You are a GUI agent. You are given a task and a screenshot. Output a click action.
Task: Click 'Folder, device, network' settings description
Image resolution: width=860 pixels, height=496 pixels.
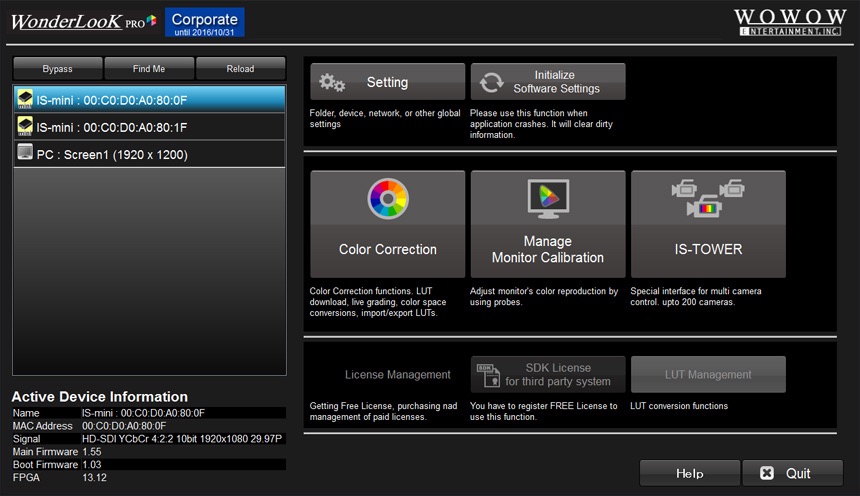point(384,119)
